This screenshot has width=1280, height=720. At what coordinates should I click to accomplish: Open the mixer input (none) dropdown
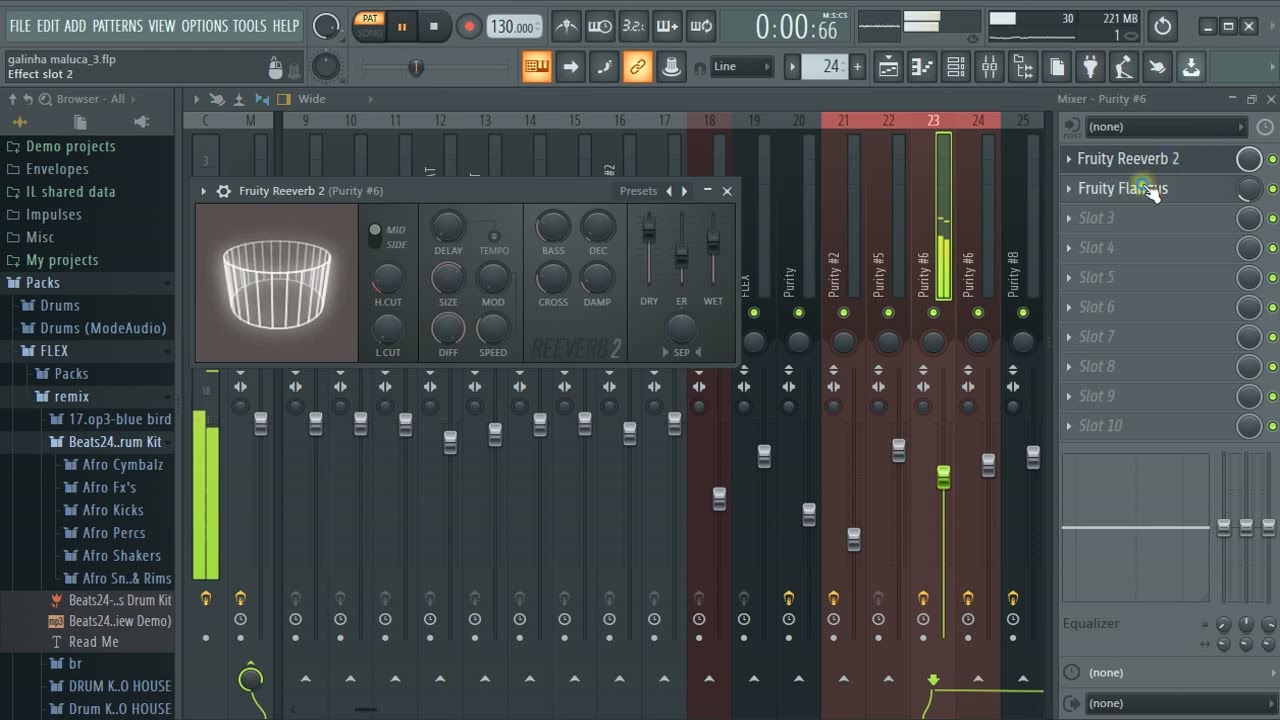1166,127
